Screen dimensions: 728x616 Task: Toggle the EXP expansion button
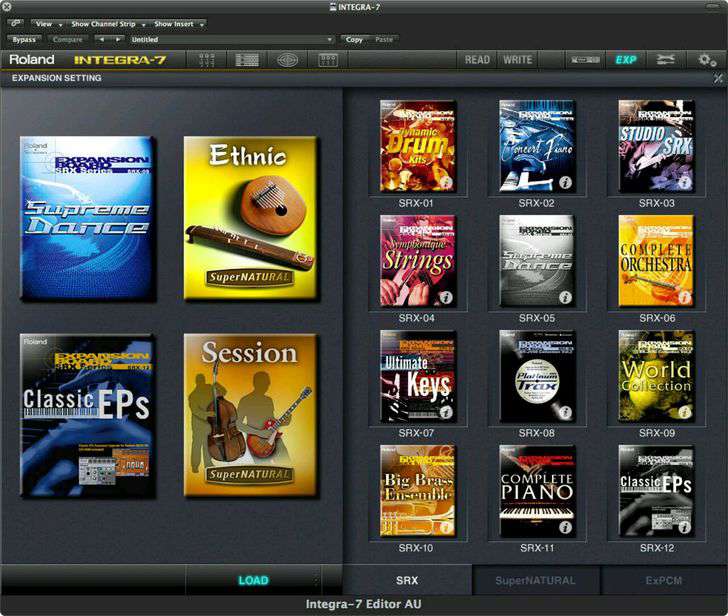tap(626, 60)
